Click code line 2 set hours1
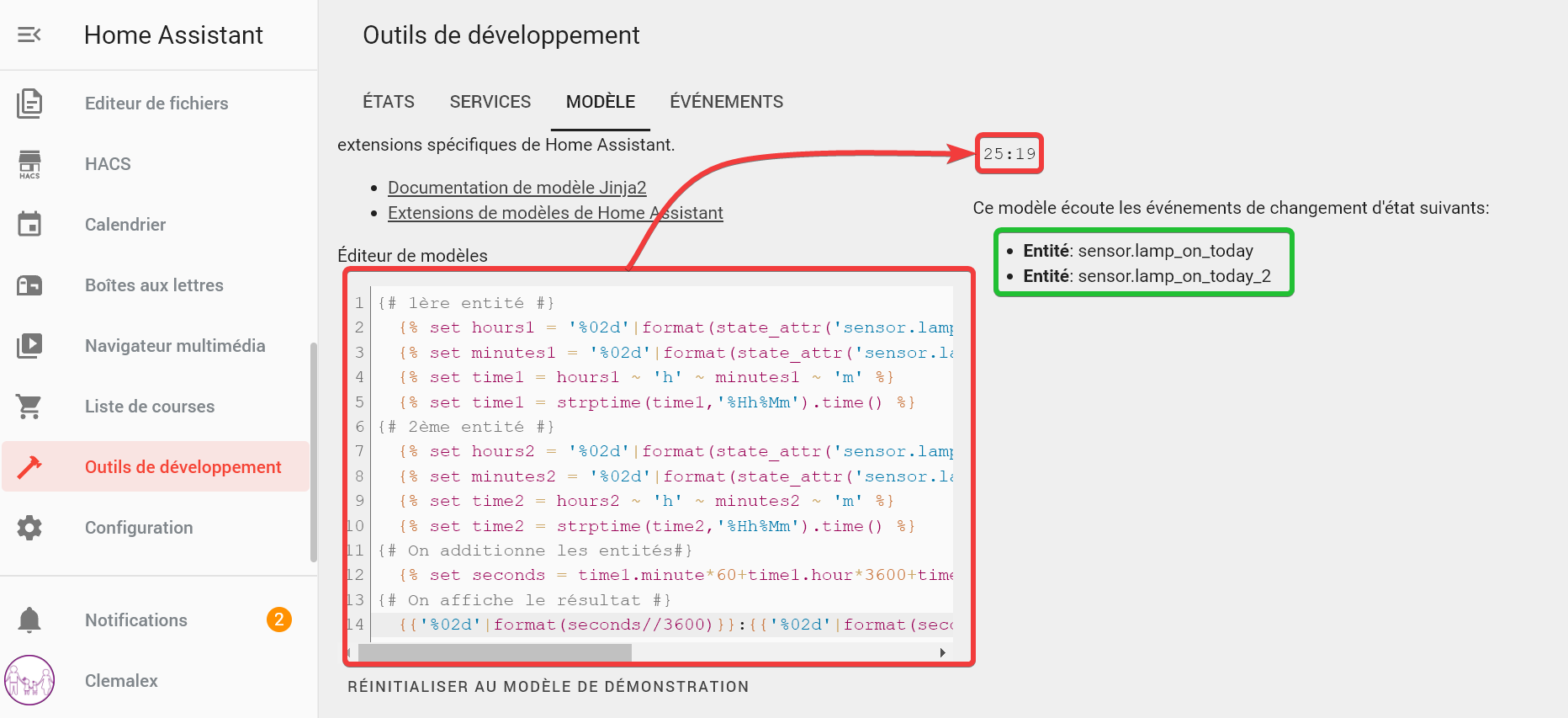 675,327
